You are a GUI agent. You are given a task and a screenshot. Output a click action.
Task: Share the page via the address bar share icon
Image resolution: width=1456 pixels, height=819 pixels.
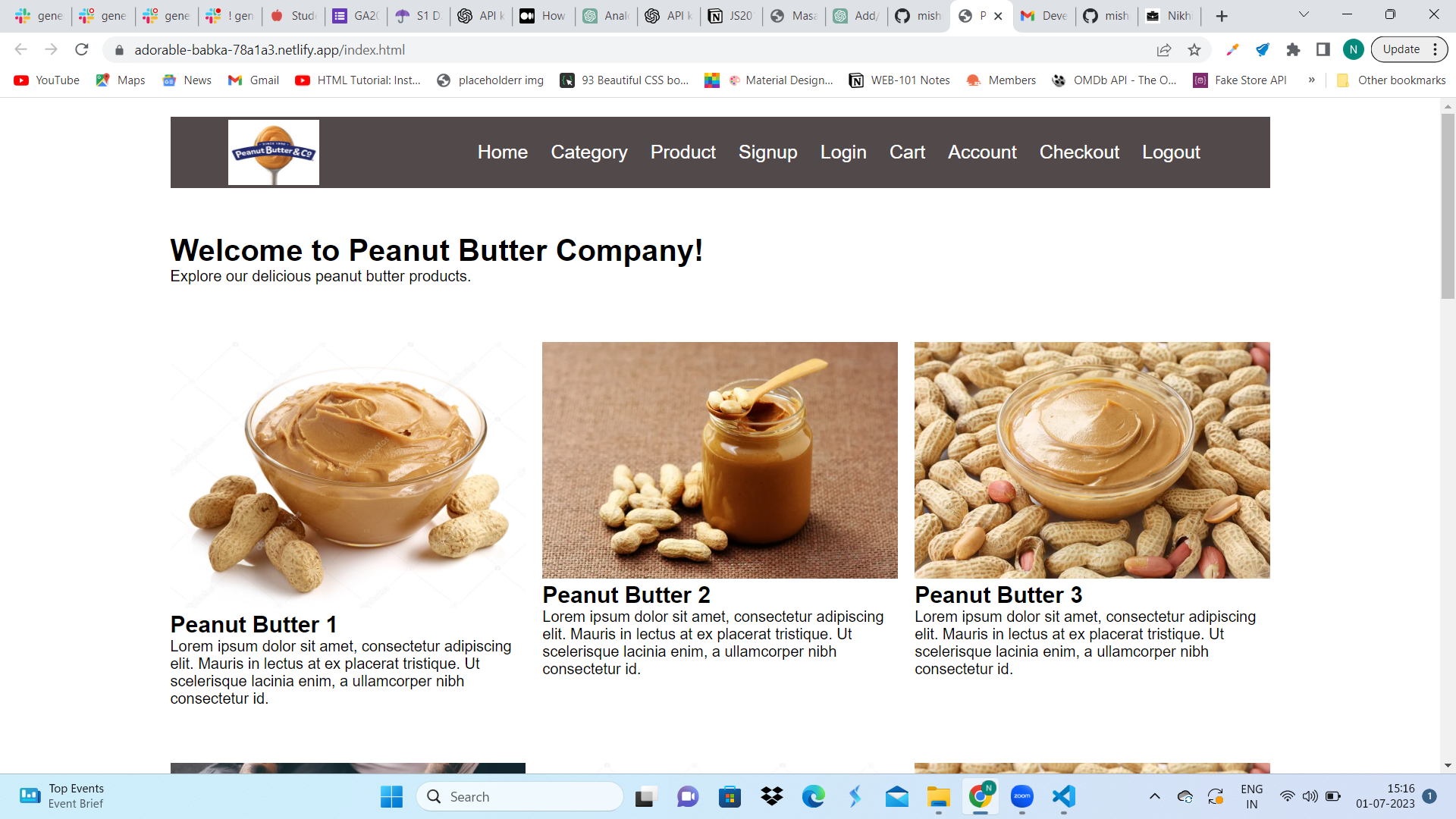pos(1164,49)
